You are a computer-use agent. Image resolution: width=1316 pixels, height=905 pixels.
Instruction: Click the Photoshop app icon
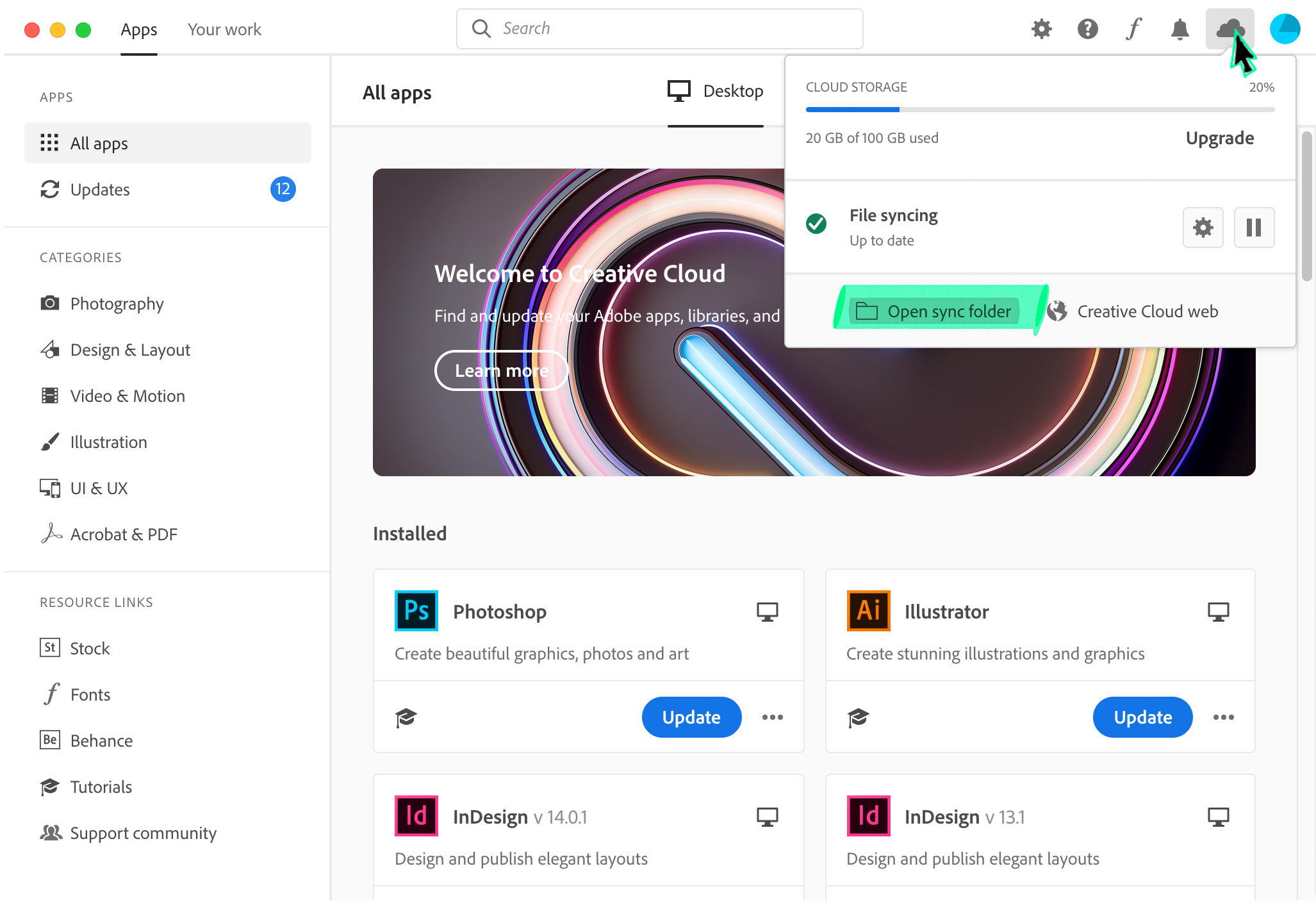coord(415,610)
